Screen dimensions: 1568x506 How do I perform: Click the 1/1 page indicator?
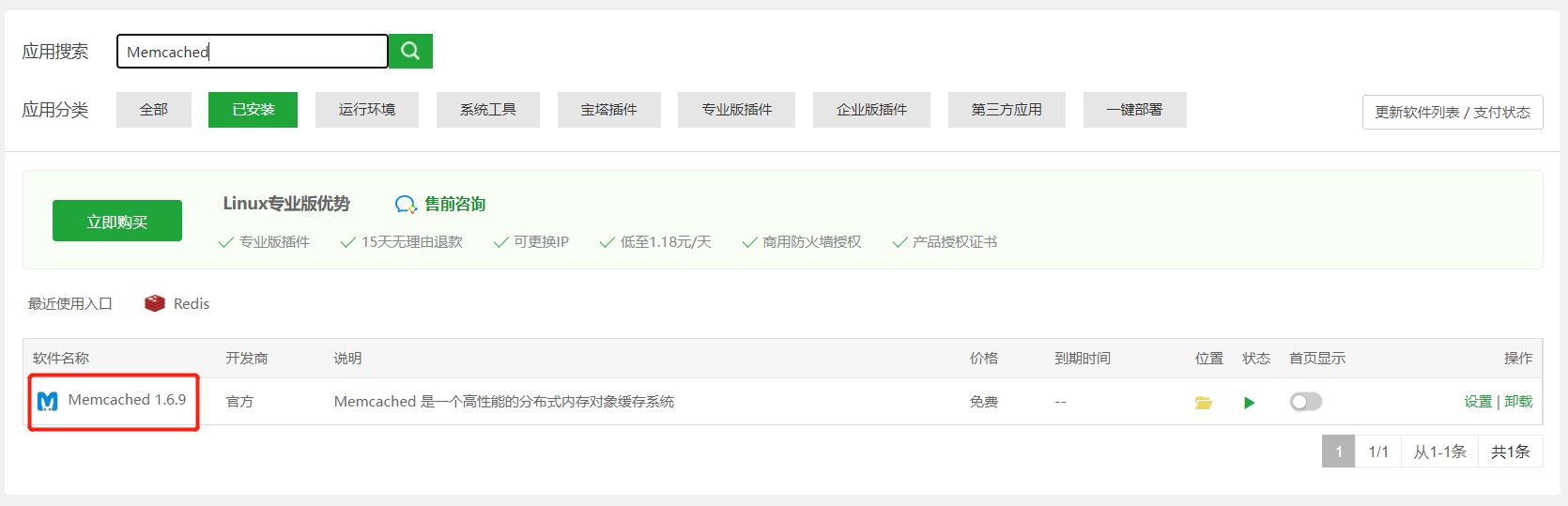[1378, 452]
